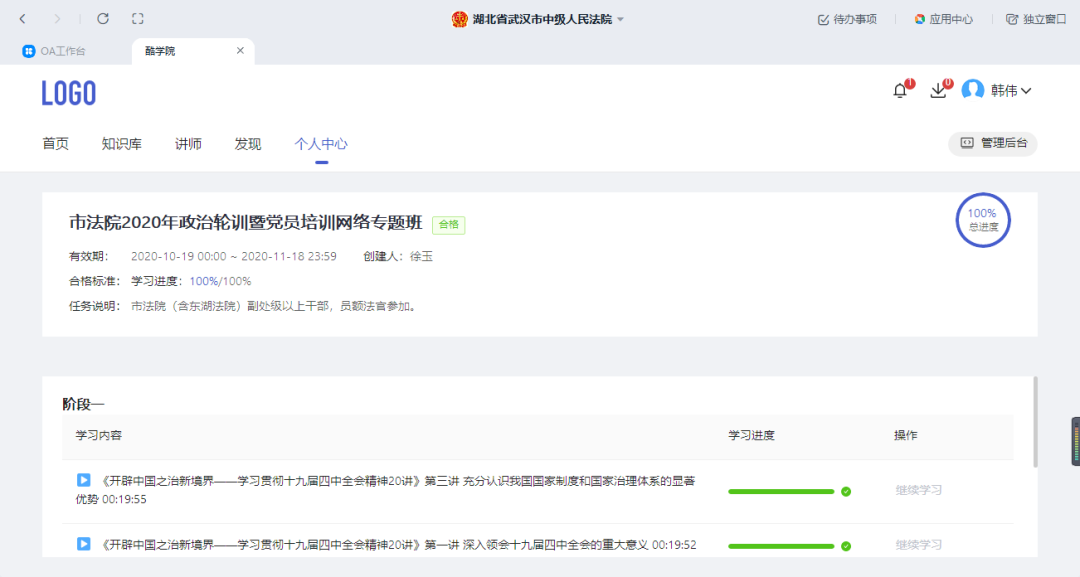Open 应用中心 via its colorful icon
This screenshot has height=577, width=1080.
pos(918,18)
